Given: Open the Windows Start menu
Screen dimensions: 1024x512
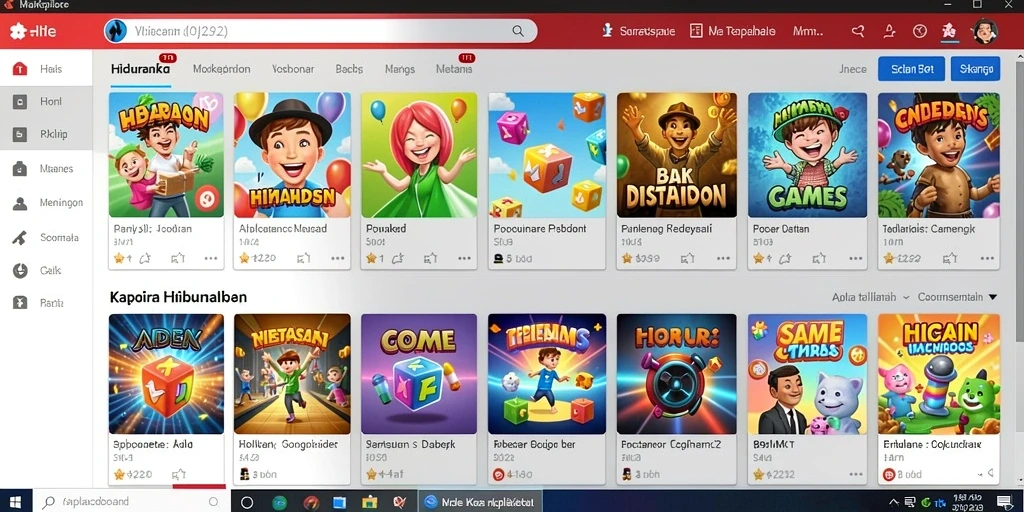Looking at the screenshot, I should [x=16, y=502].
